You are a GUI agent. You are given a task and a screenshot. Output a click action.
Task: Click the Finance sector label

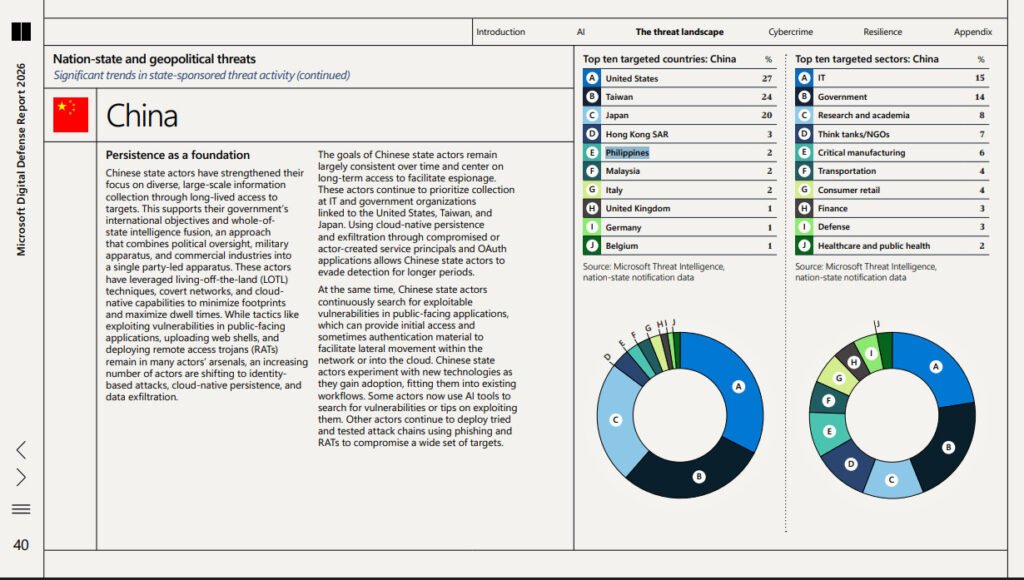pos(833,208)
